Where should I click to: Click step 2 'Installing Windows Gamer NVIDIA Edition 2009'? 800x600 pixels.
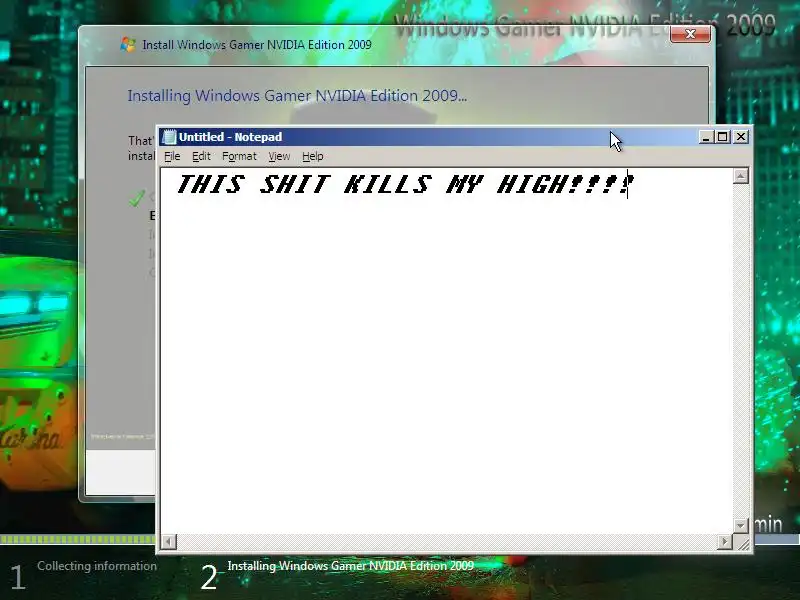pyautogui.click(x=351, y=565)
